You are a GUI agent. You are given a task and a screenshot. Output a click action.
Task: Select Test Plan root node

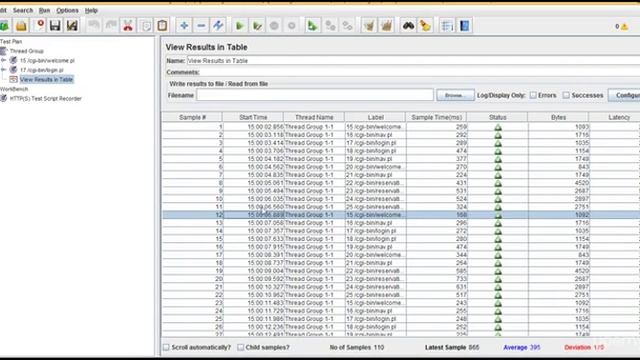[11, 42]
